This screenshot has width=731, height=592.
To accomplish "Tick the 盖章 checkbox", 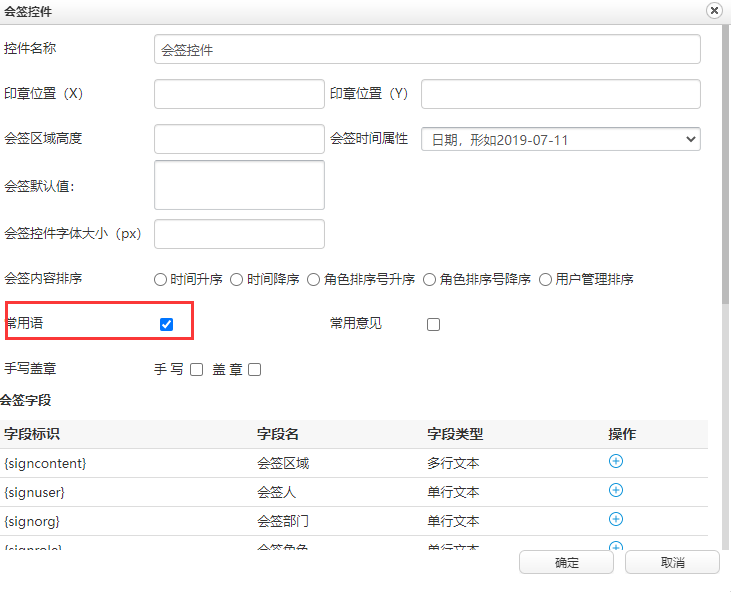I will tap(255, 369).
